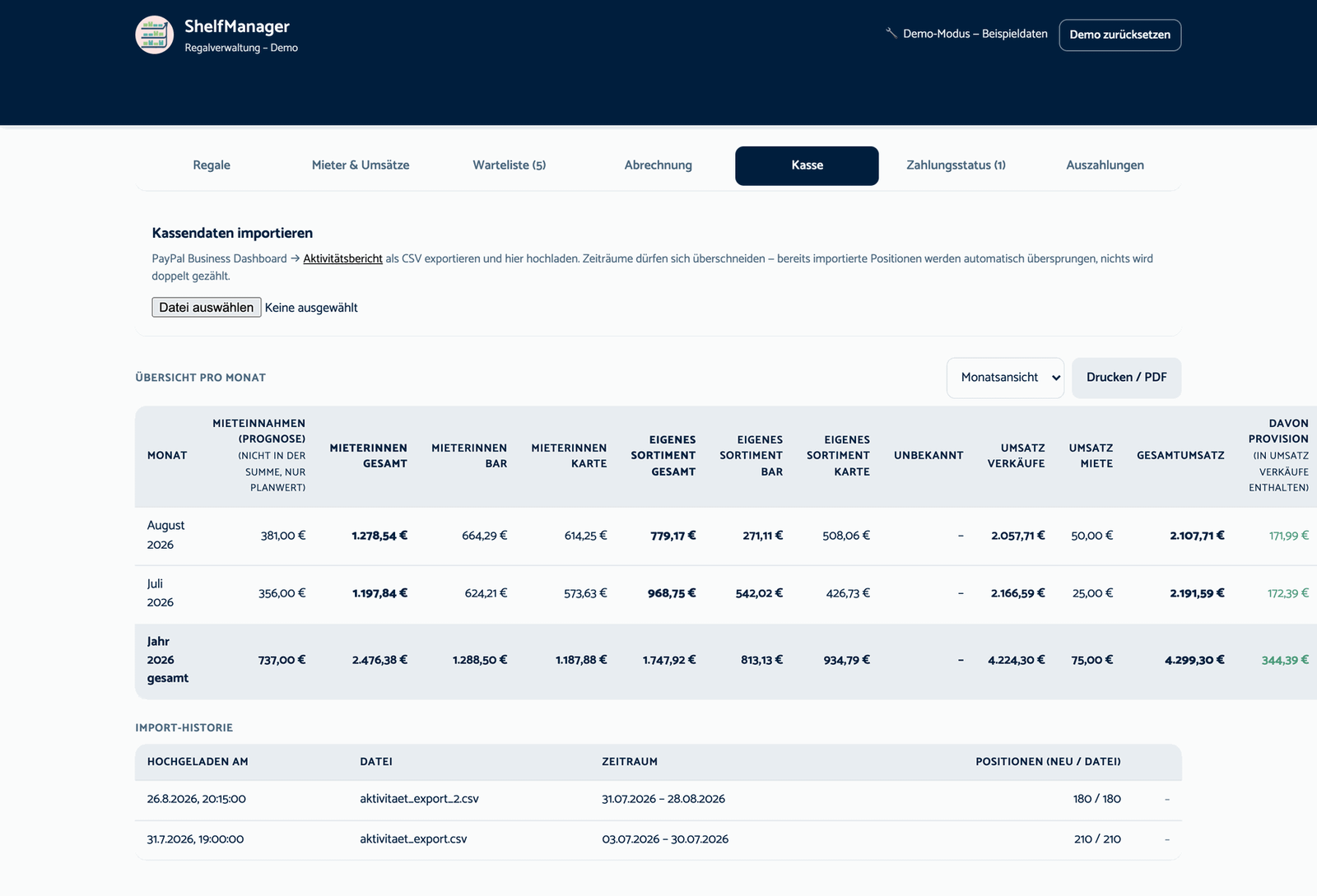Click the August 2026 row label
This screenshot has width=1317, height=896.
[165, 536]
